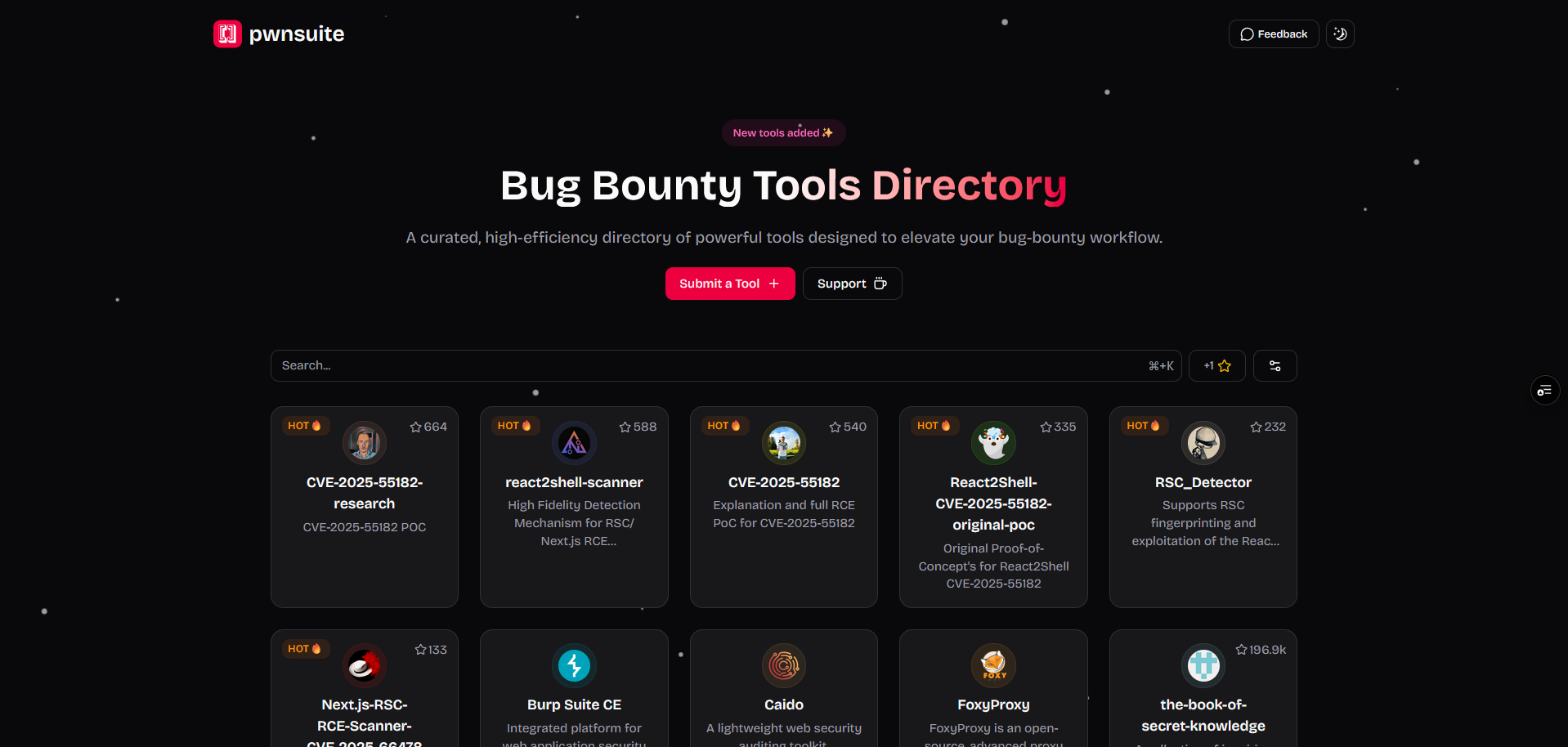Click the ⌘+K shortcut hint in search
1568x747 pixels.
(x=1161, y=365)
